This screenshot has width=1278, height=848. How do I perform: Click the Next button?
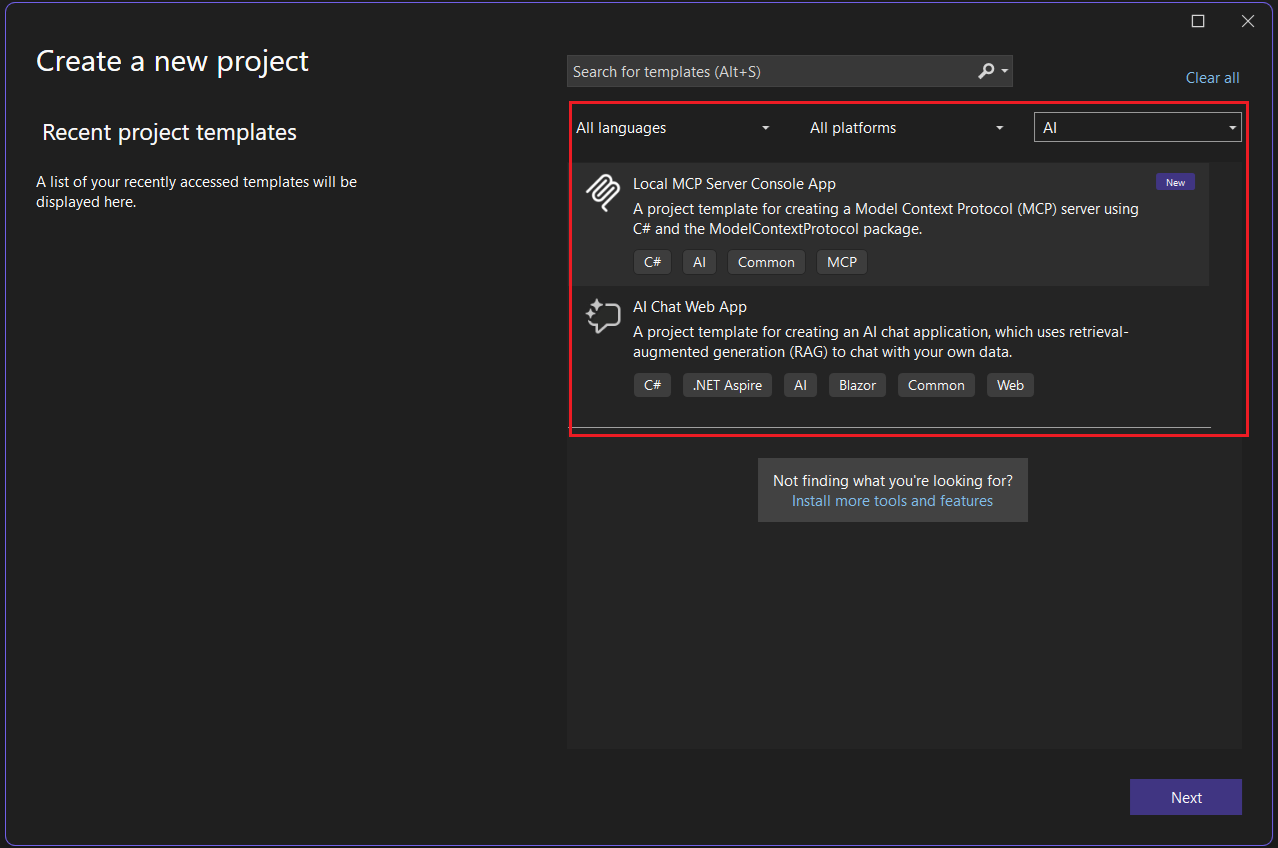pos(1186,797)
